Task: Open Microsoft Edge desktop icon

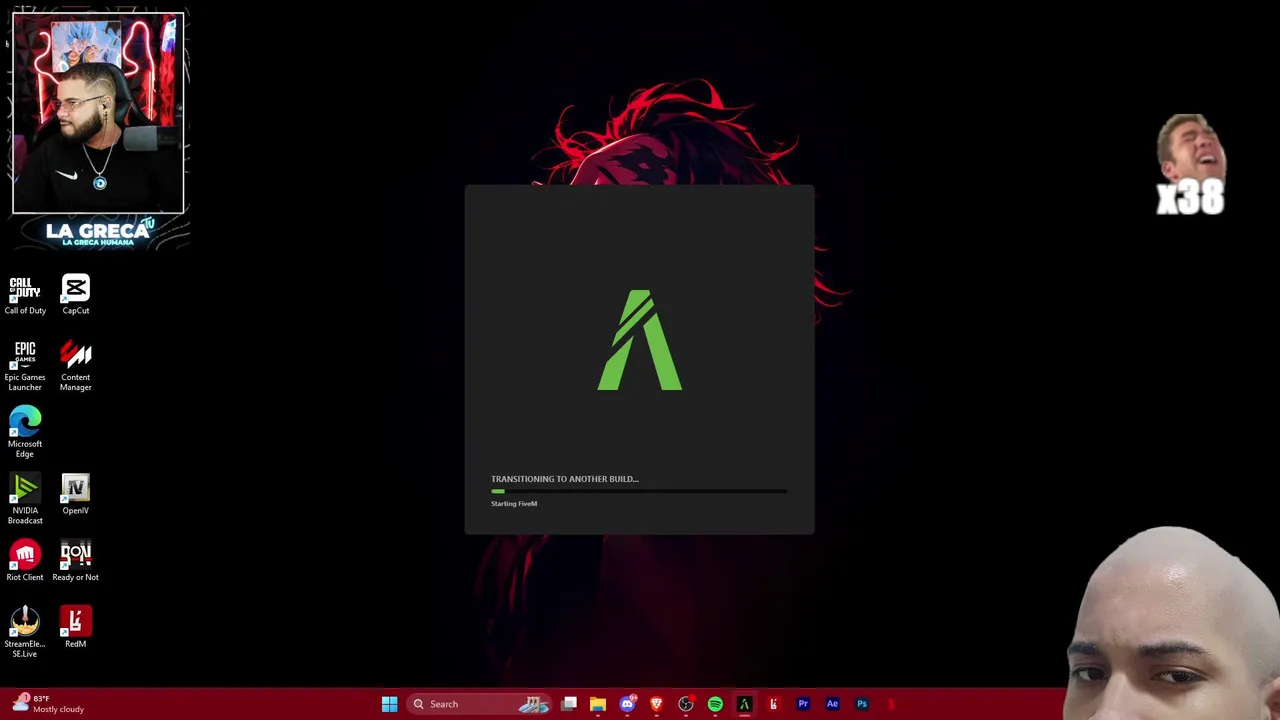Action: 25,432
